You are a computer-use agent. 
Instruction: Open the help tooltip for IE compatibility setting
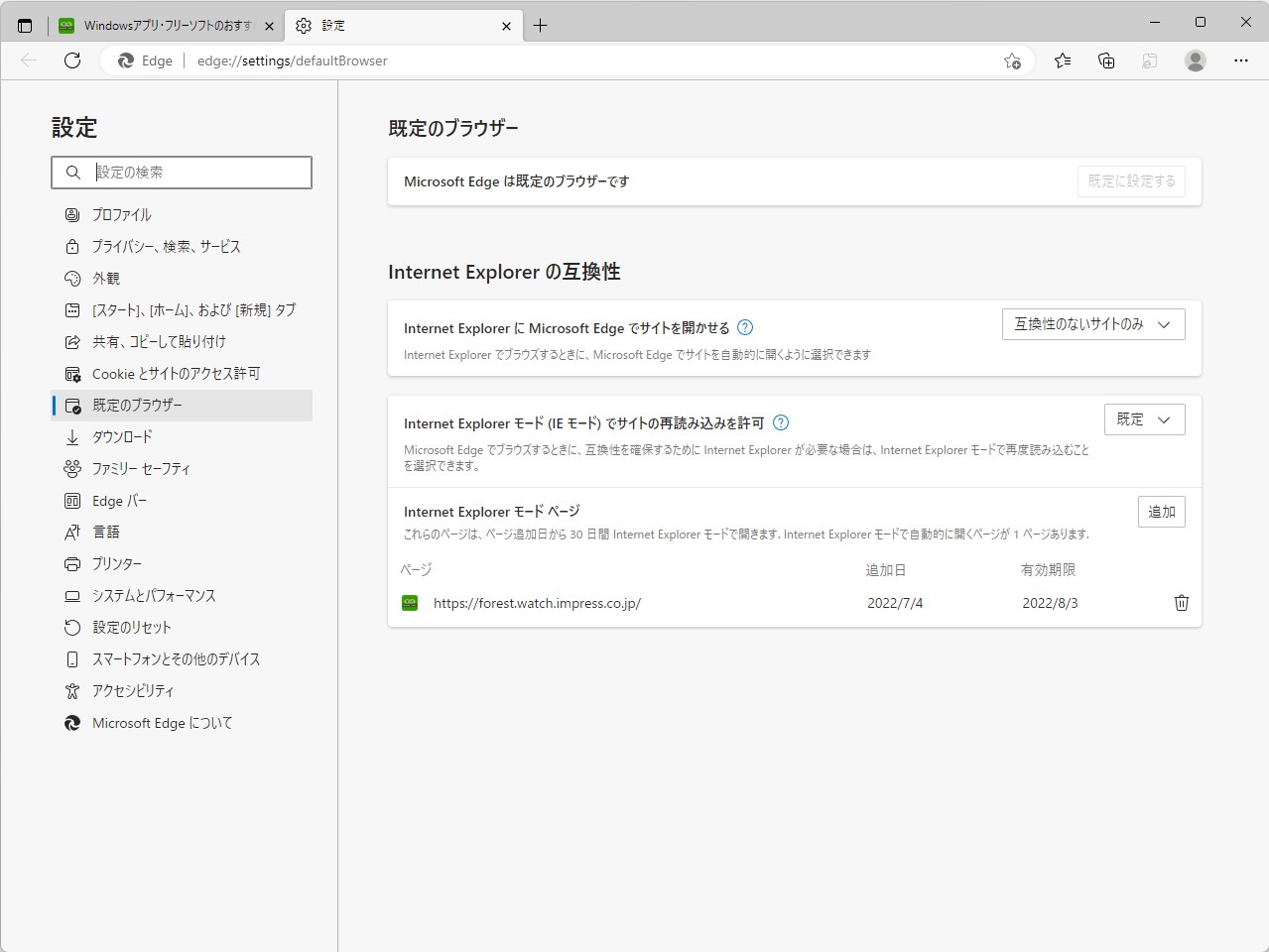(x=745, y=326)
